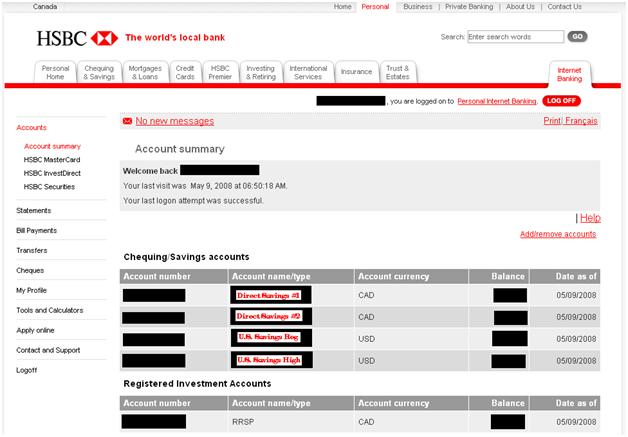Go to Private Banking in top menu
Viewport: 628px width, 437px height.
469,6
